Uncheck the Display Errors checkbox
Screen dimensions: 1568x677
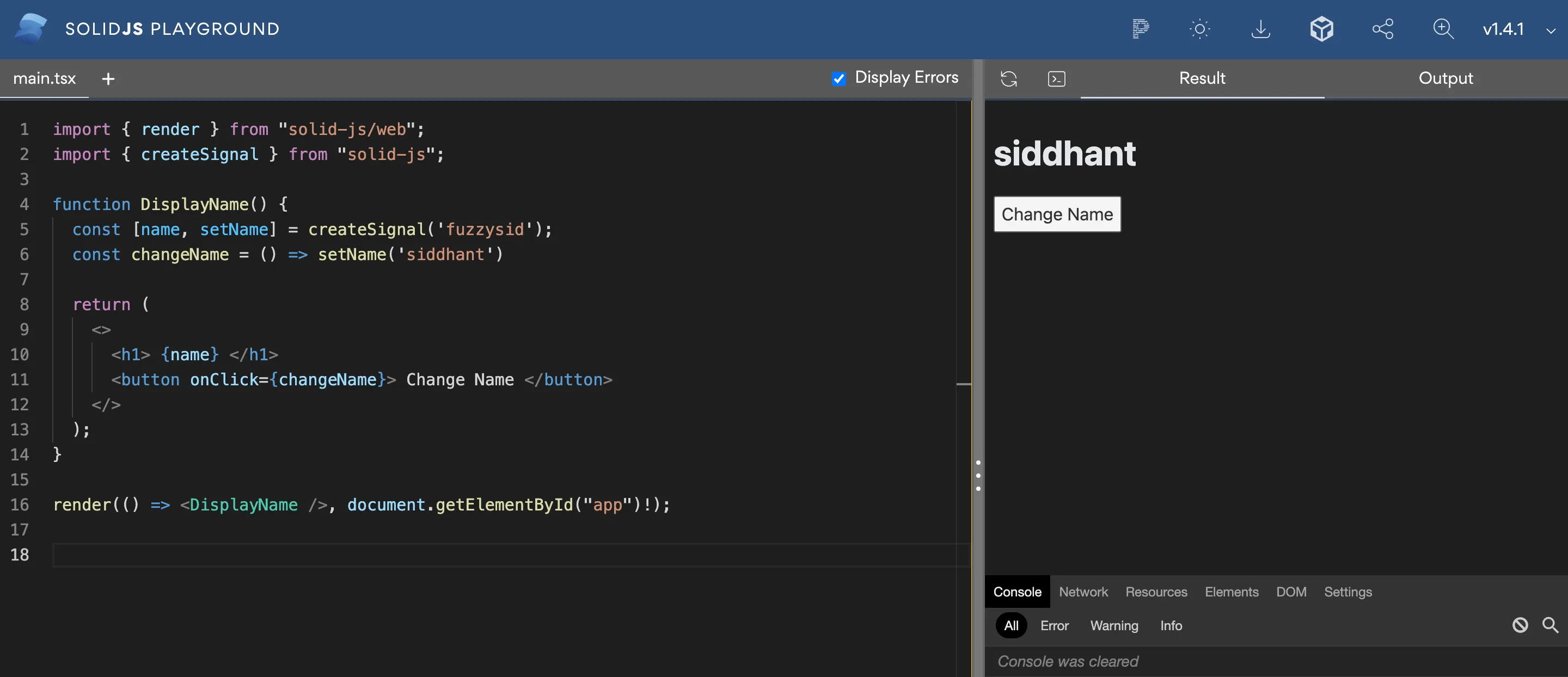click(x=839, y=78)
